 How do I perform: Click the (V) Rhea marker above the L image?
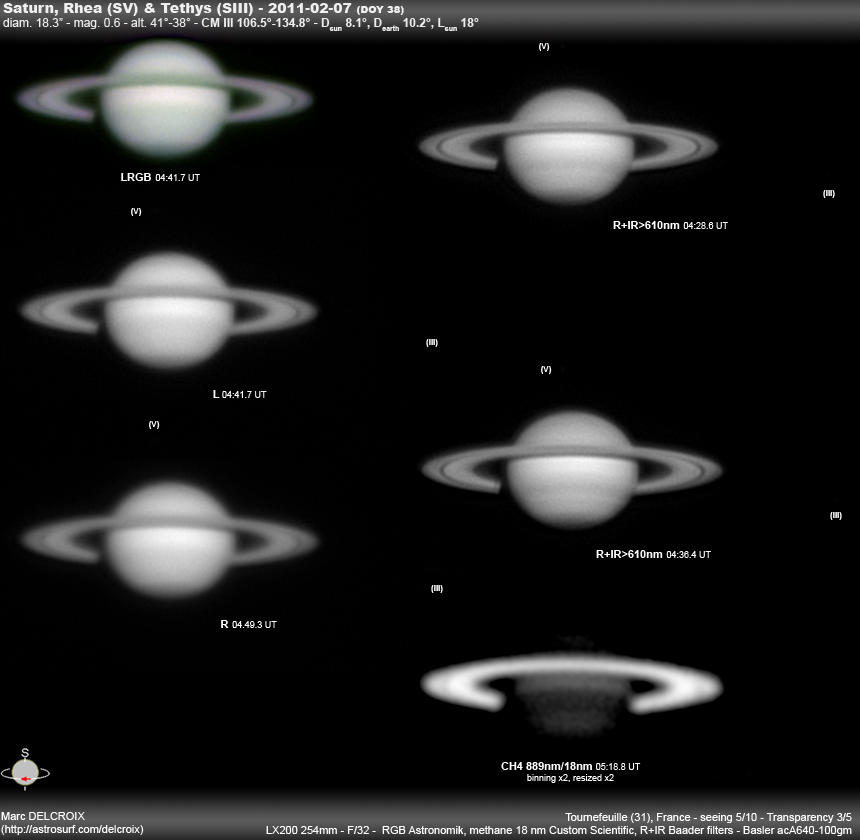(136, 211)
